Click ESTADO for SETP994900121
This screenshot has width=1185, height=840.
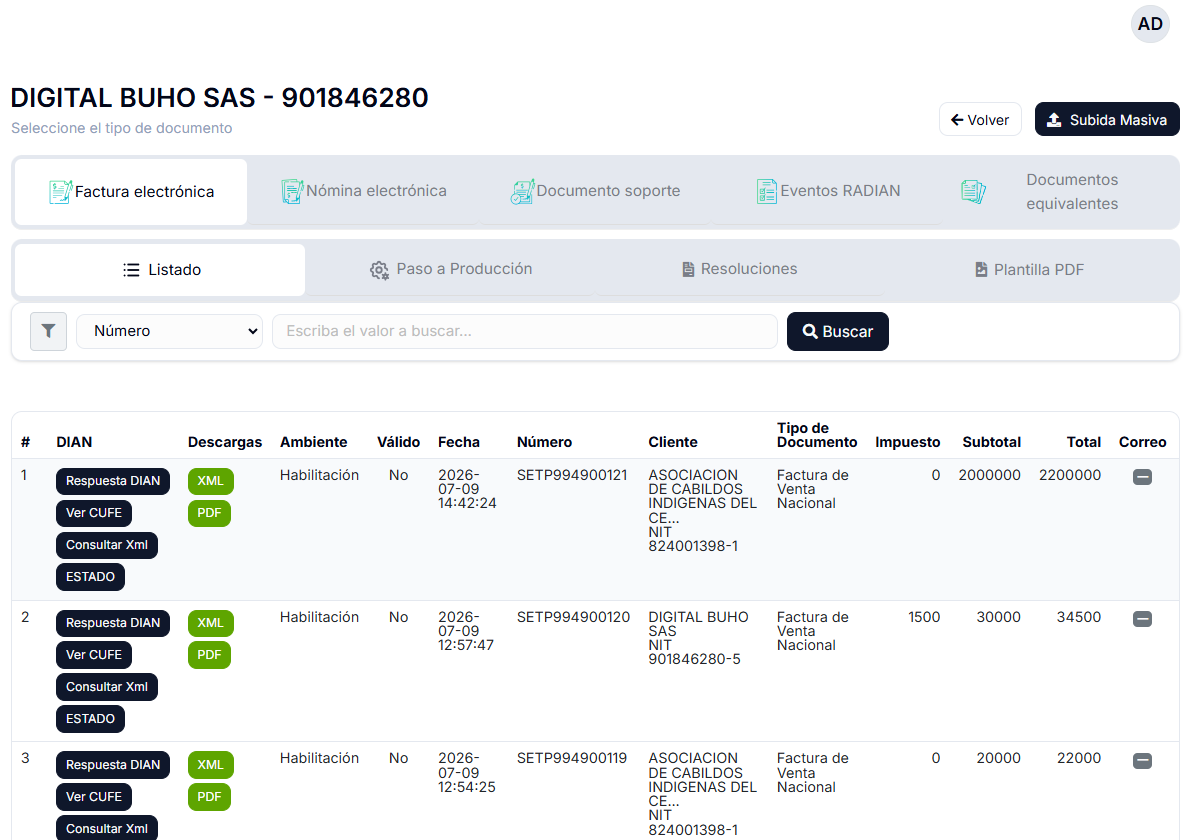pos(90,577)
